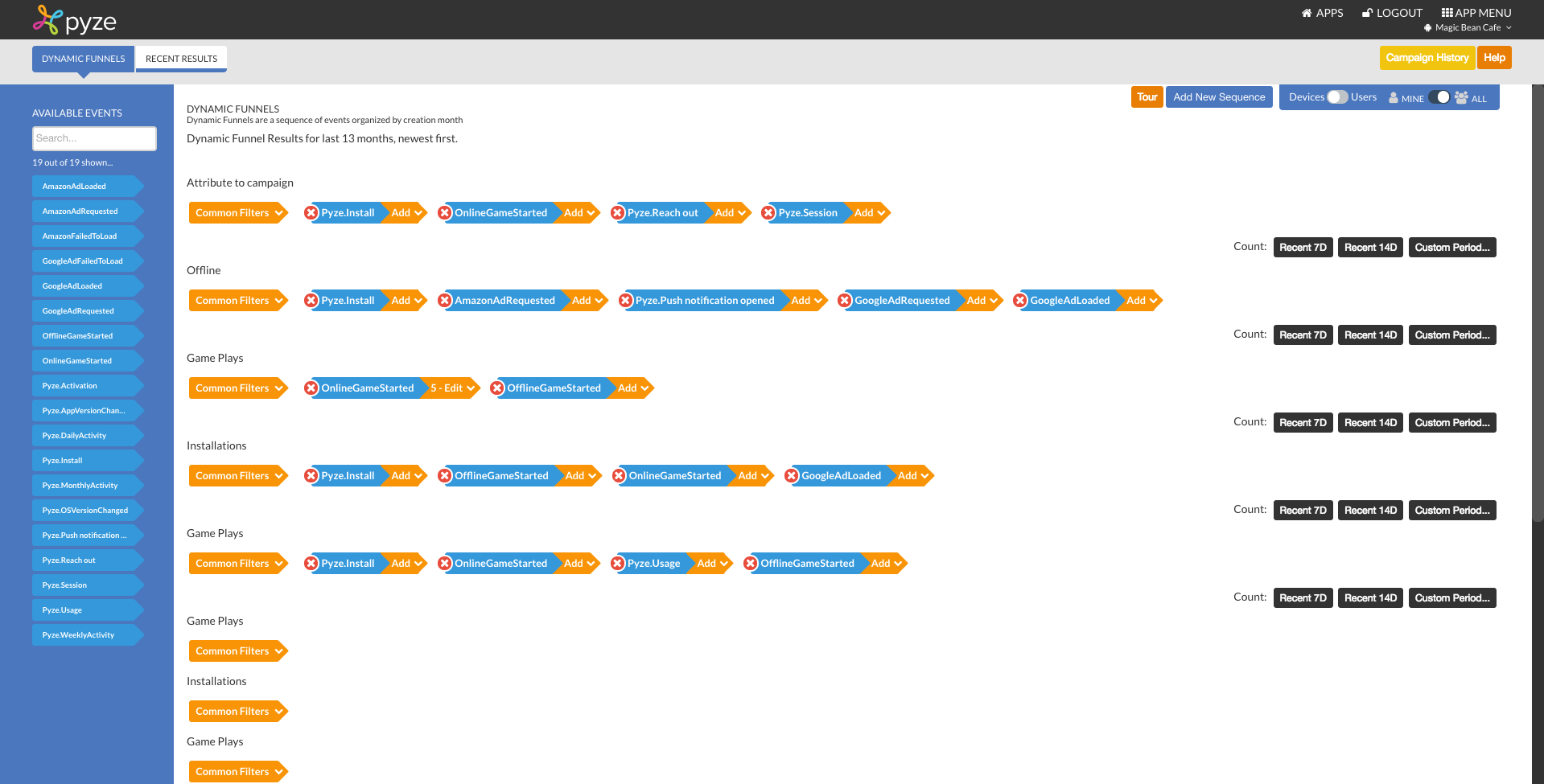1544x784 pixels.
Task: Click the ALL users group icon
Action: pyautogui.click(x=1461, y=97)
